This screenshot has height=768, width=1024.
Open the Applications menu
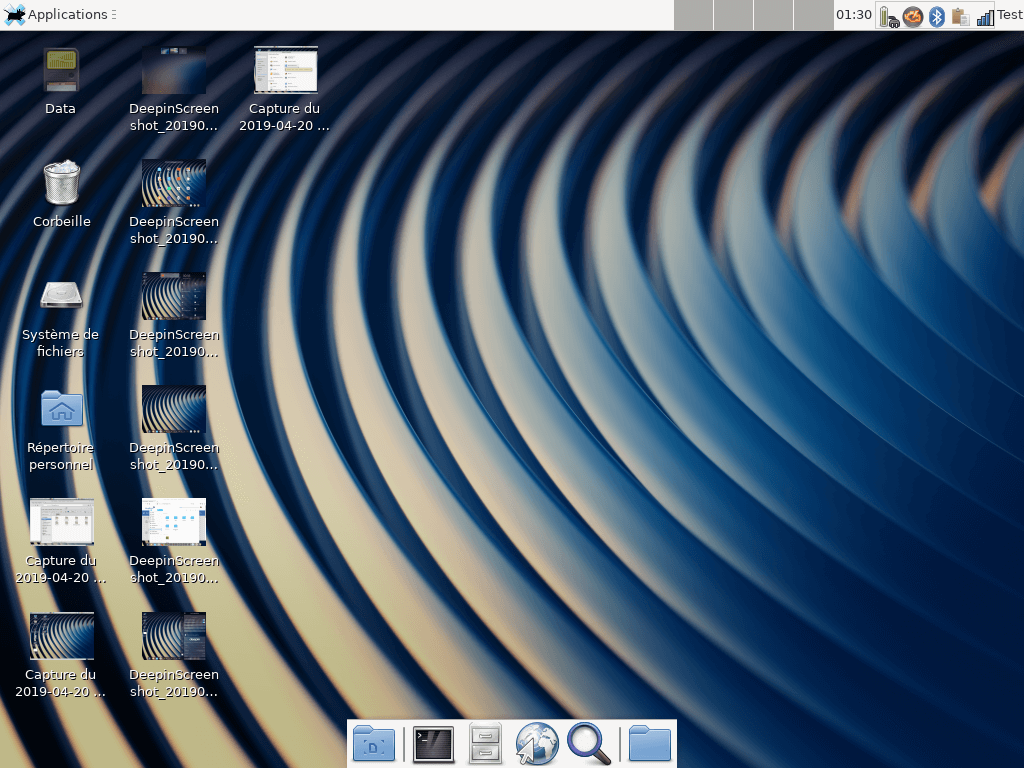point(59,14)
